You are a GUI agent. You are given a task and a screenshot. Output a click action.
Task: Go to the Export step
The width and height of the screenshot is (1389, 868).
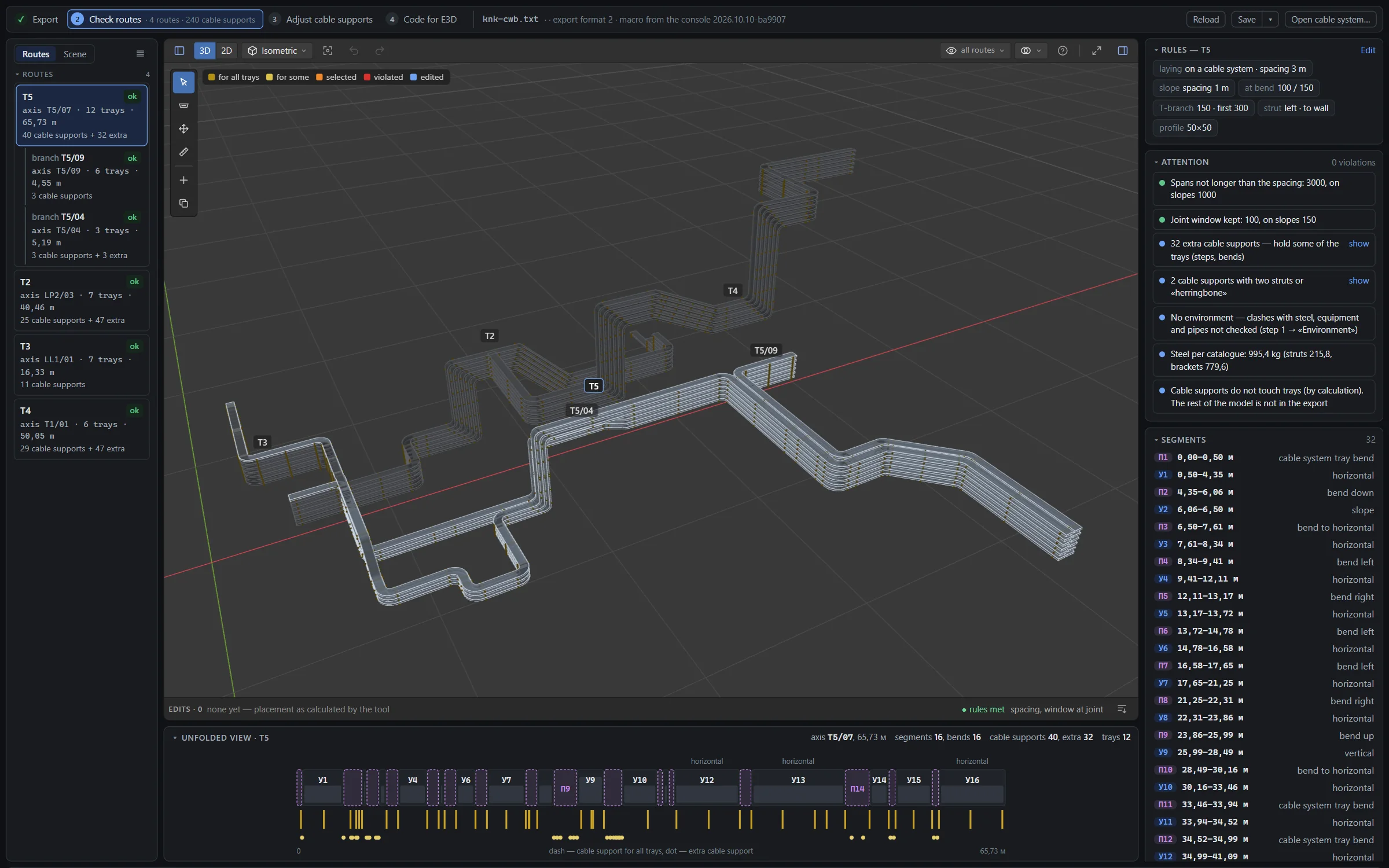click(x=38, y=19)
